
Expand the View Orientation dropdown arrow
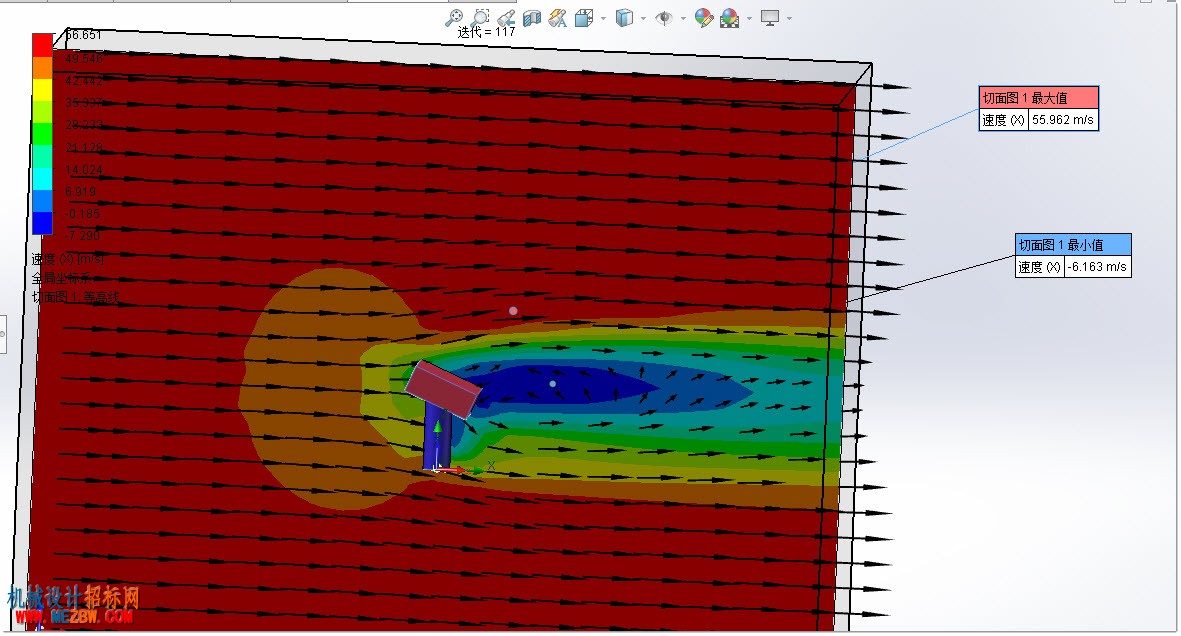coord(603,18)
